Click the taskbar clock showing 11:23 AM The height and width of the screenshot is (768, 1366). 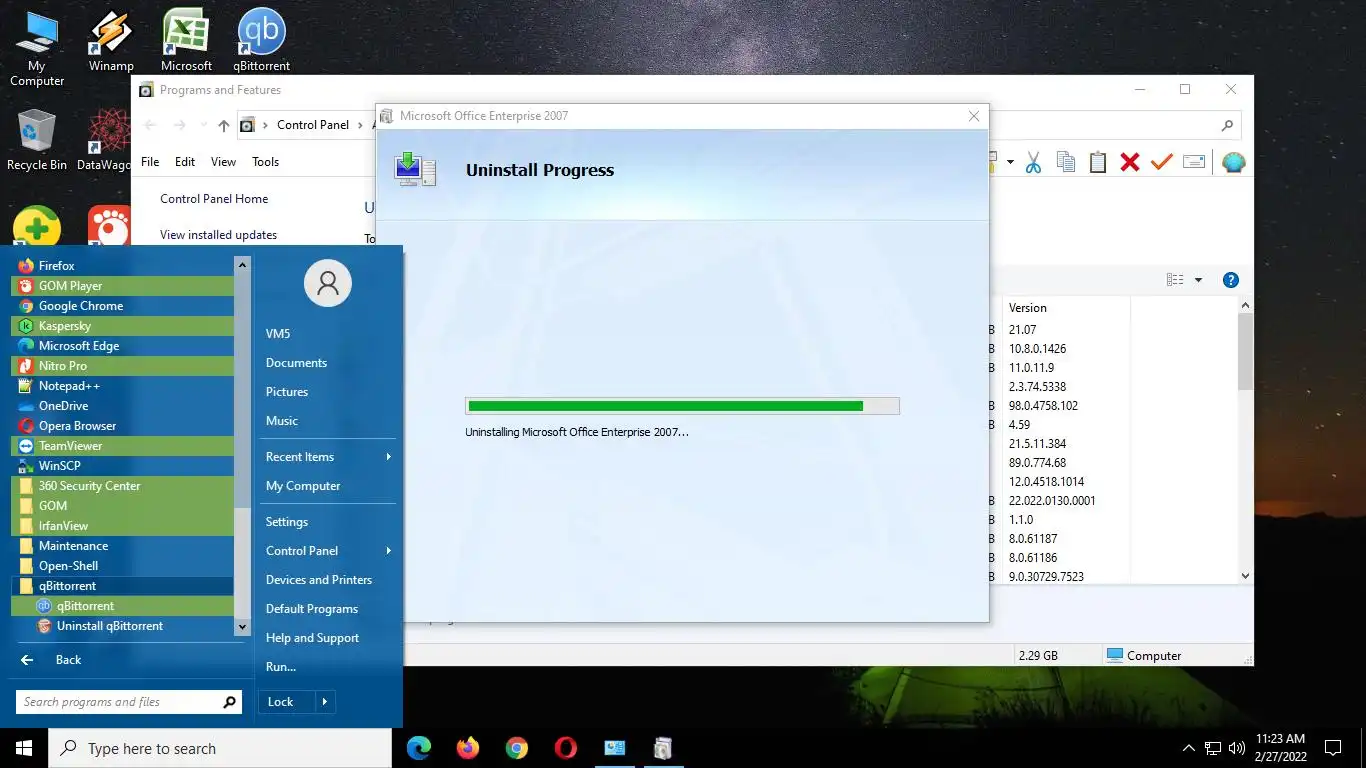pyautogui.click(x=1280, y=748)
